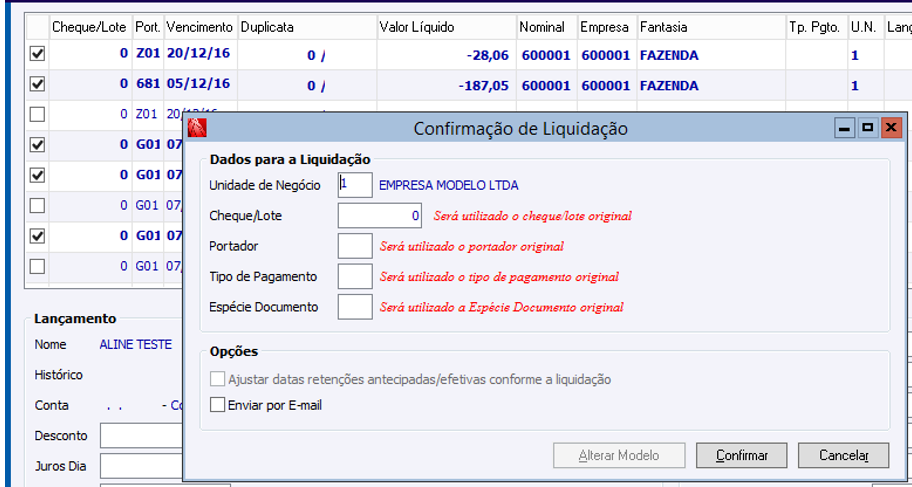Close the Confirmação de Liquidação dialog

(890, 127)
